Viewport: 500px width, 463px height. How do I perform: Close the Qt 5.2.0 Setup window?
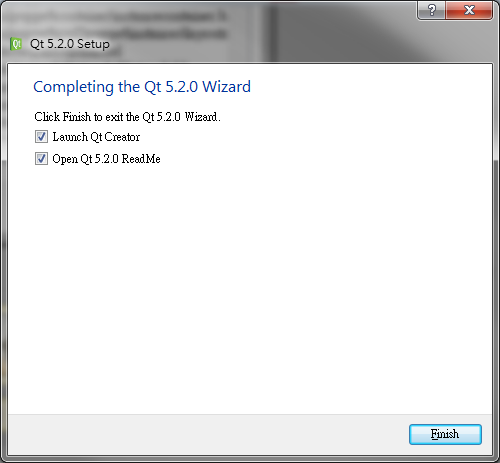coord(469,10)
